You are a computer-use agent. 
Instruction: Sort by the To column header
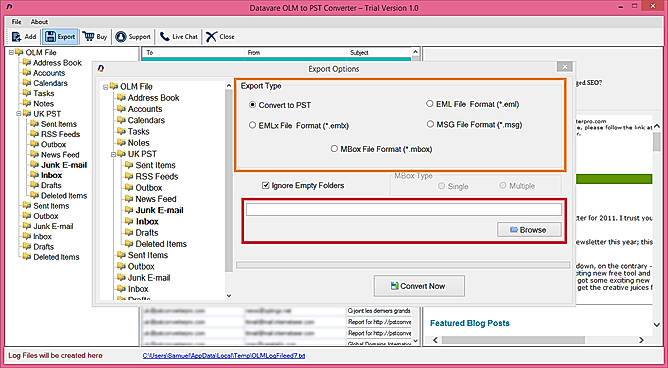[x=150, y=53]
